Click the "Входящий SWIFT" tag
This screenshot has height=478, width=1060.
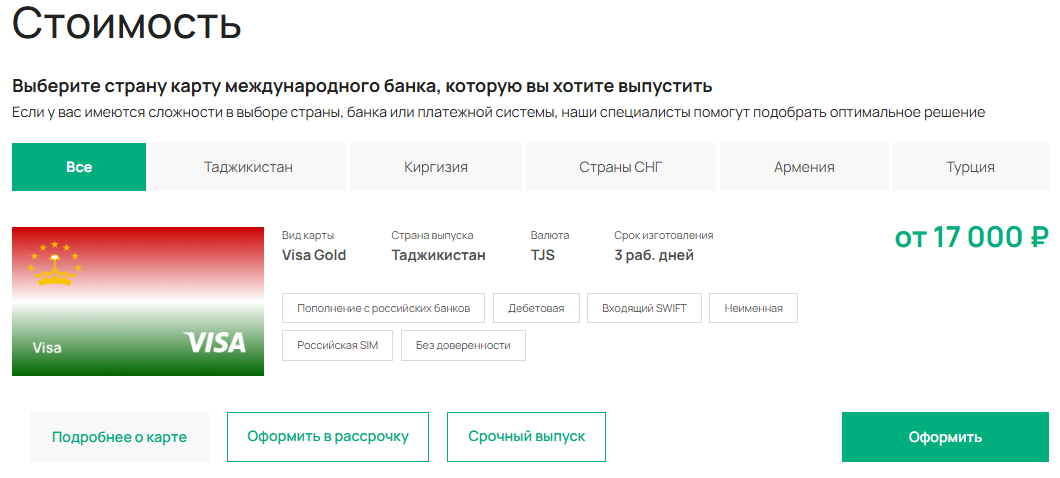click(x=644, y=308)
